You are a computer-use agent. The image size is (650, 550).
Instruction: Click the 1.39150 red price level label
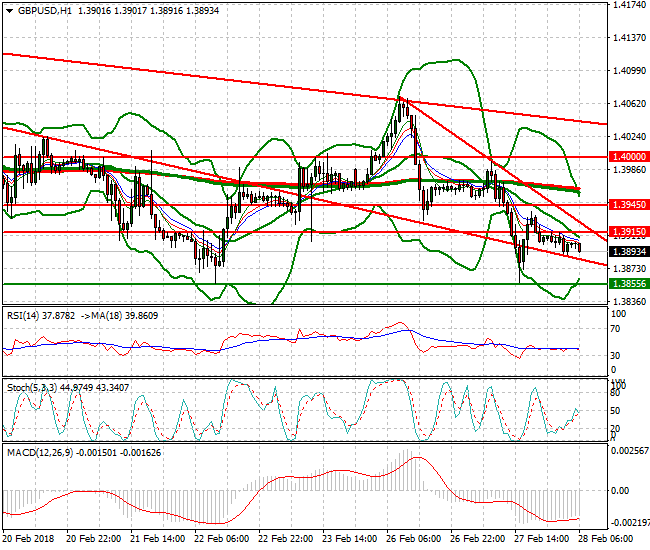click(629, 232)
